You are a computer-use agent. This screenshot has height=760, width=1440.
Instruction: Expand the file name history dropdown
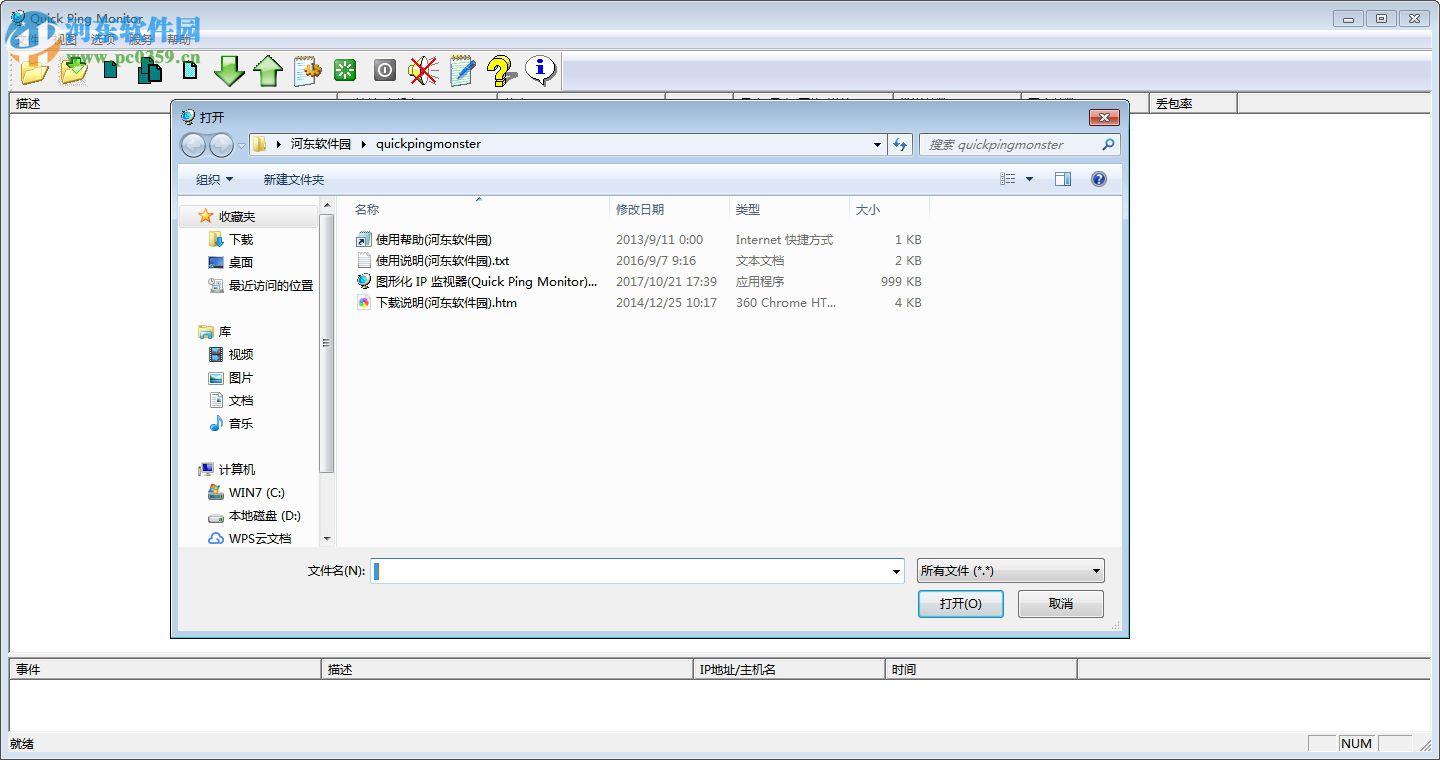pyautogui.click(x=895, y=570)
